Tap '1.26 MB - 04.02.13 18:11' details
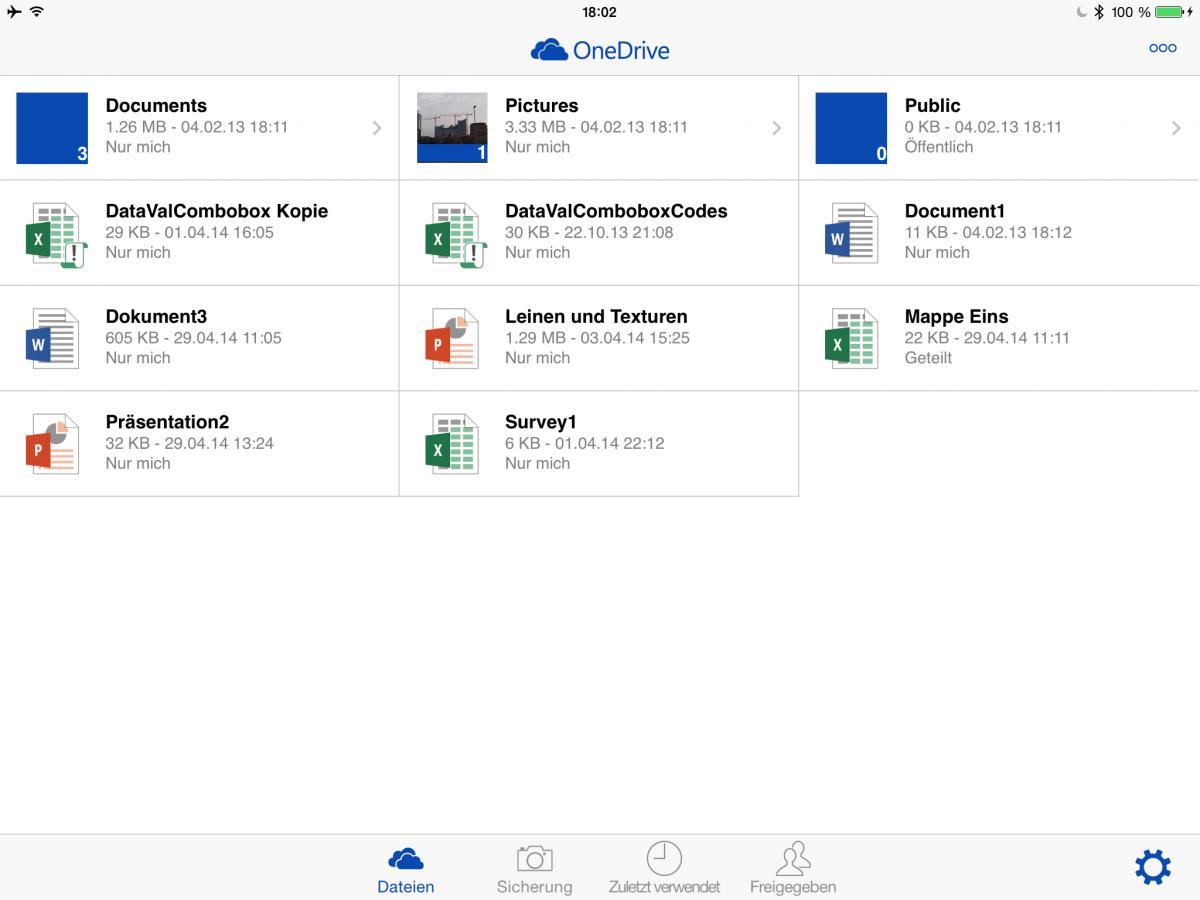The width and height of the screenshot is (1200, 900). pyautogui.click(x=197, y=127)
